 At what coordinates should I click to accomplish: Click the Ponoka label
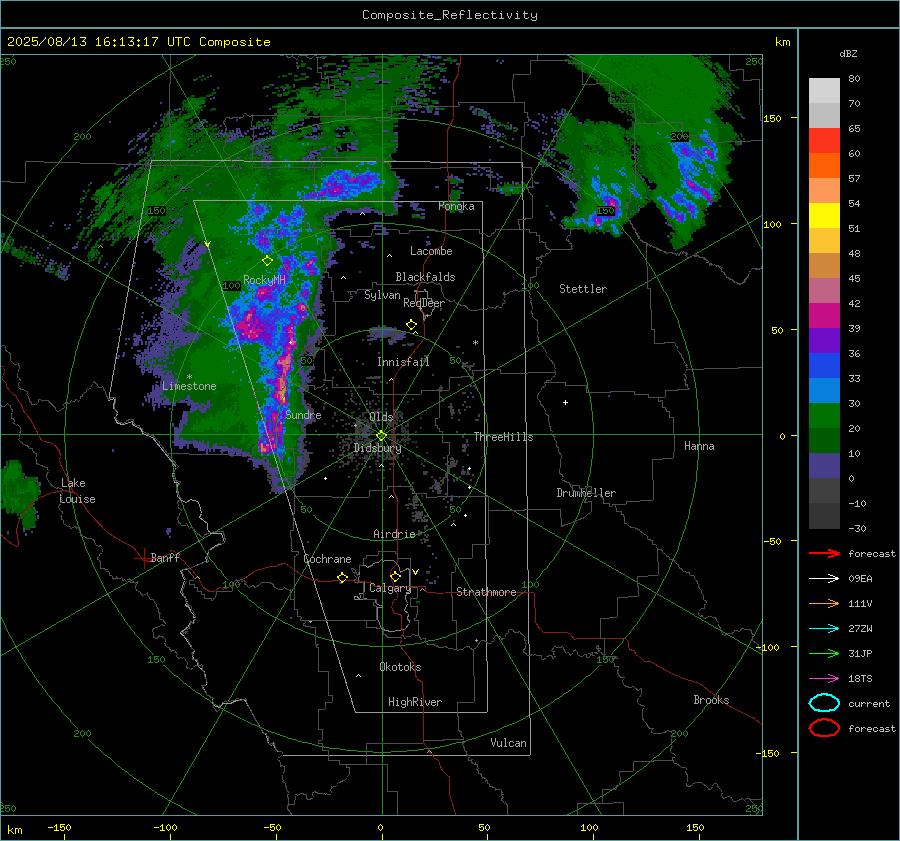pos(456,206)
